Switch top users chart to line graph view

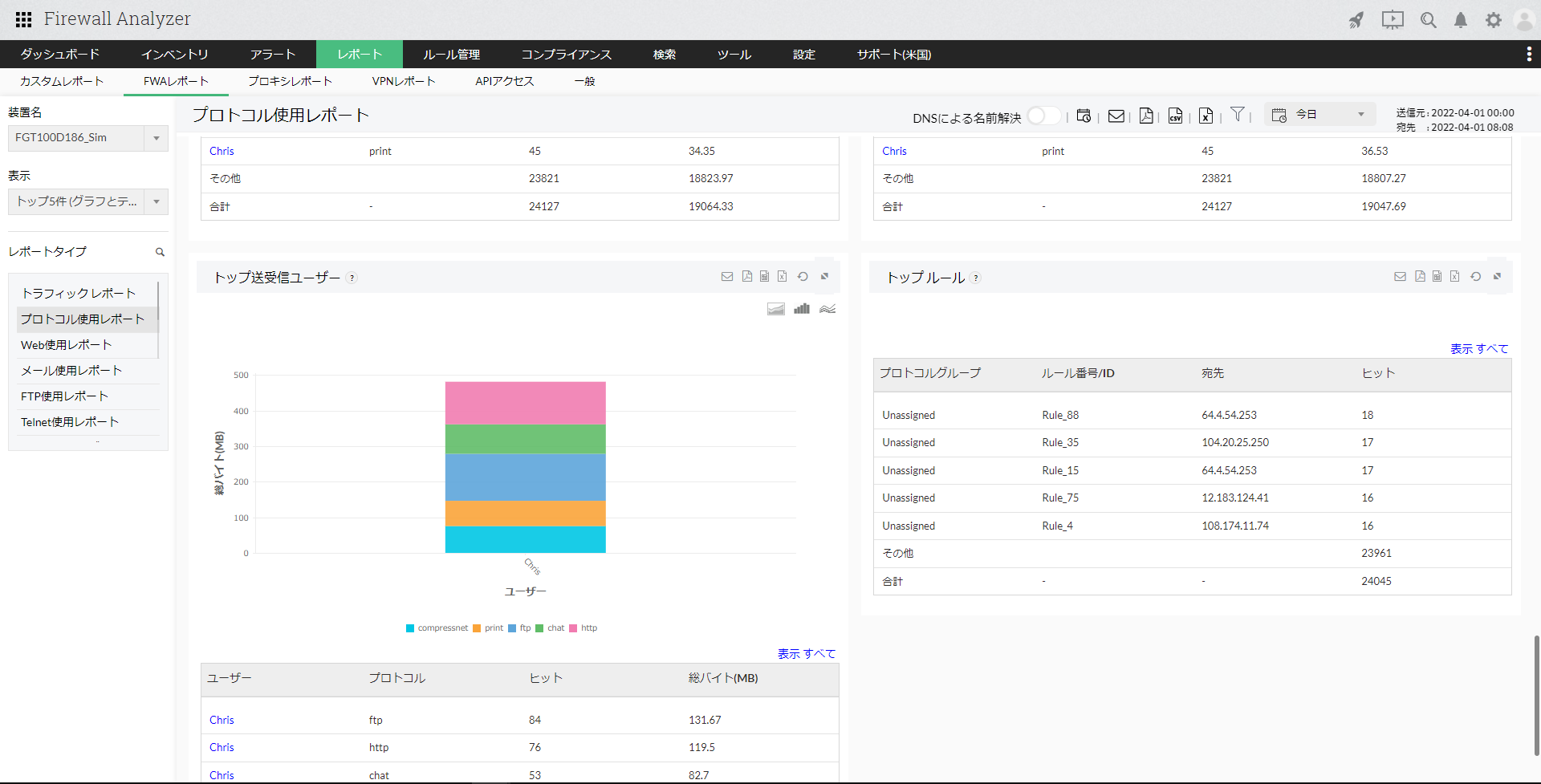click(x=827, y=309)
